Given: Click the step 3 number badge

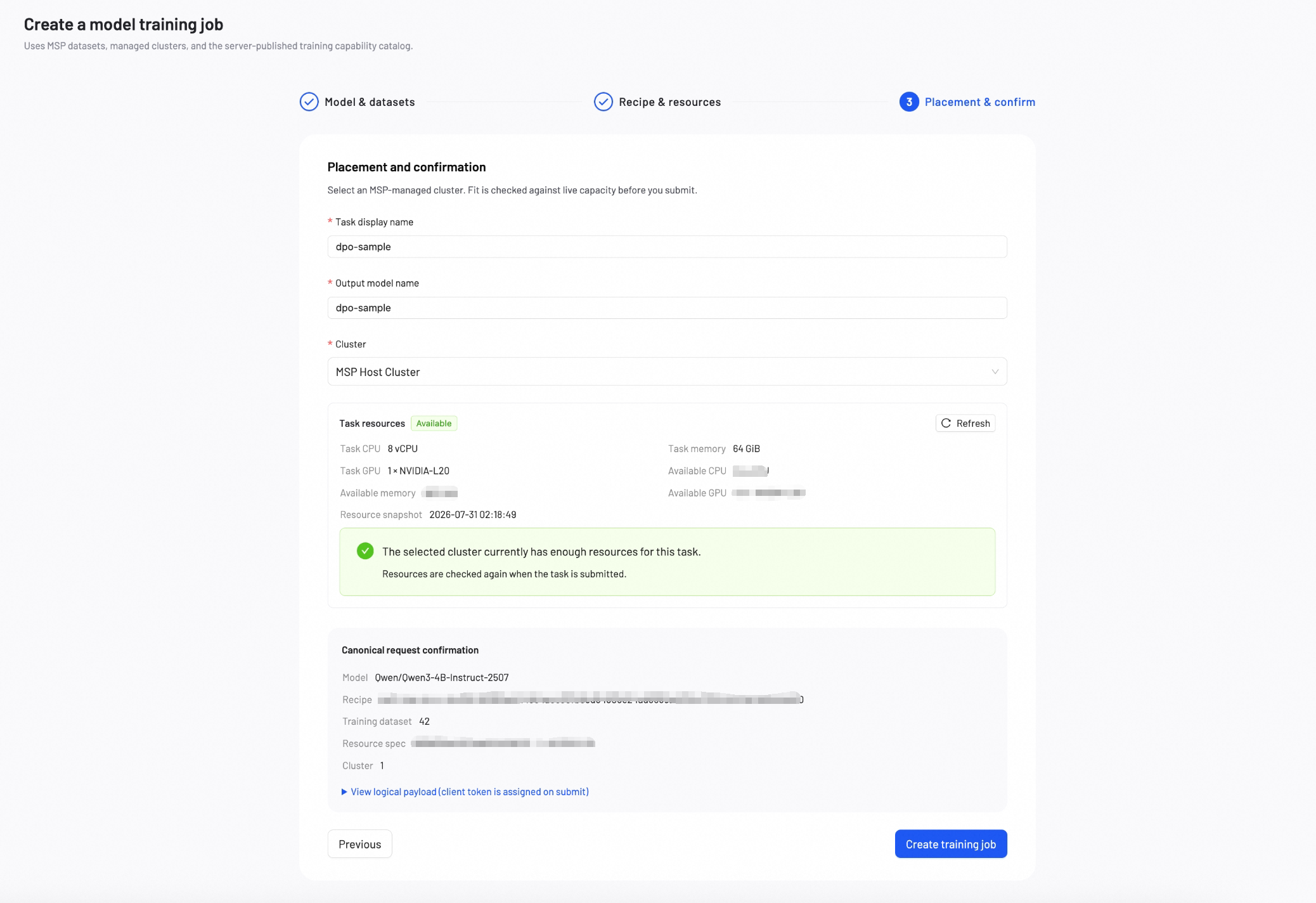Looking at the screenshot, I should [x=908, y=101].
